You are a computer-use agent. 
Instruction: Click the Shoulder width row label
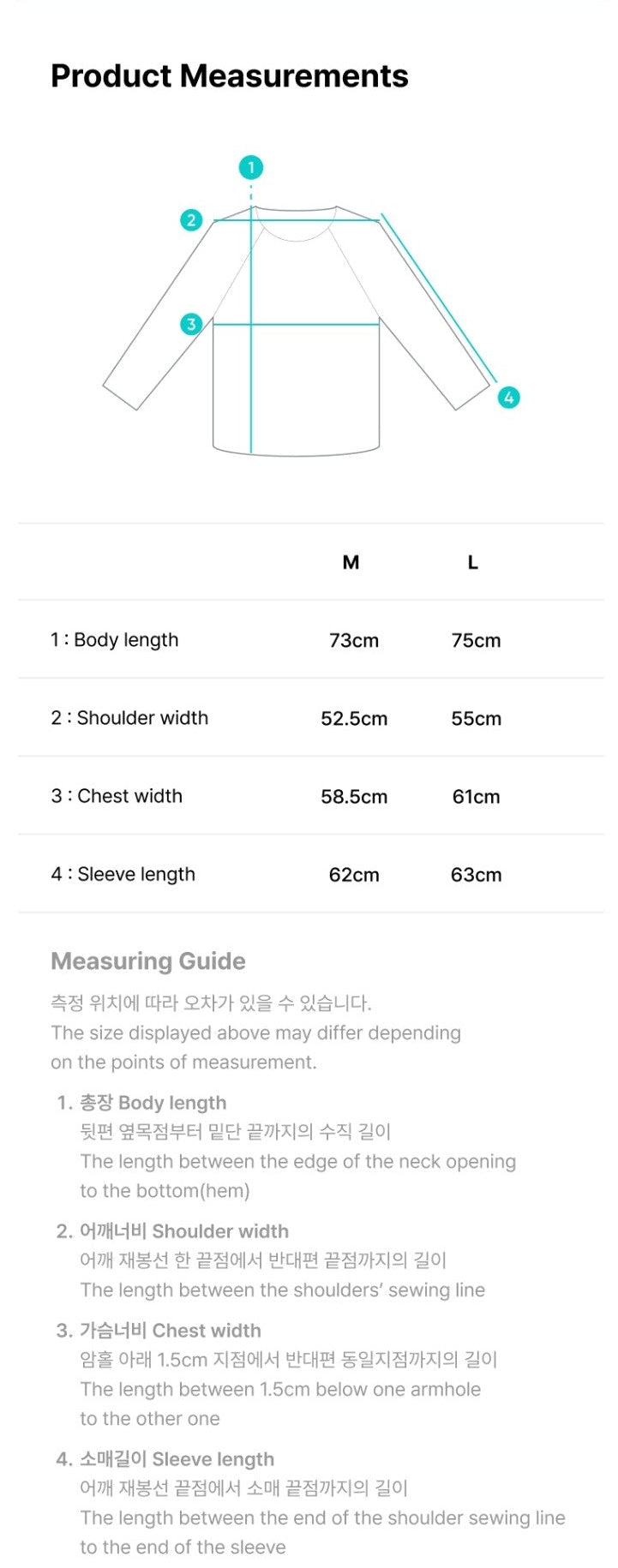[x=129, y=718]
